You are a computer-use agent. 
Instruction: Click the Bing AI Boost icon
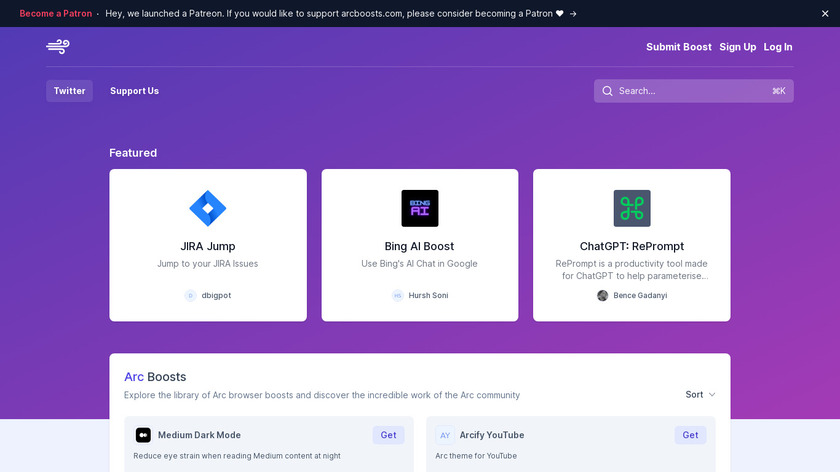419,208
